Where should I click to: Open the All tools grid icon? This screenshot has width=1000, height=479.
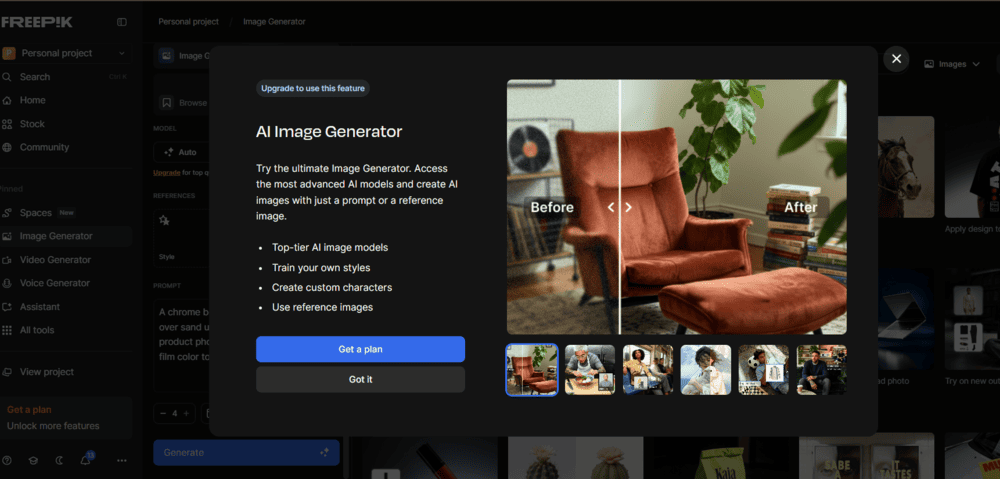(8, 330)
